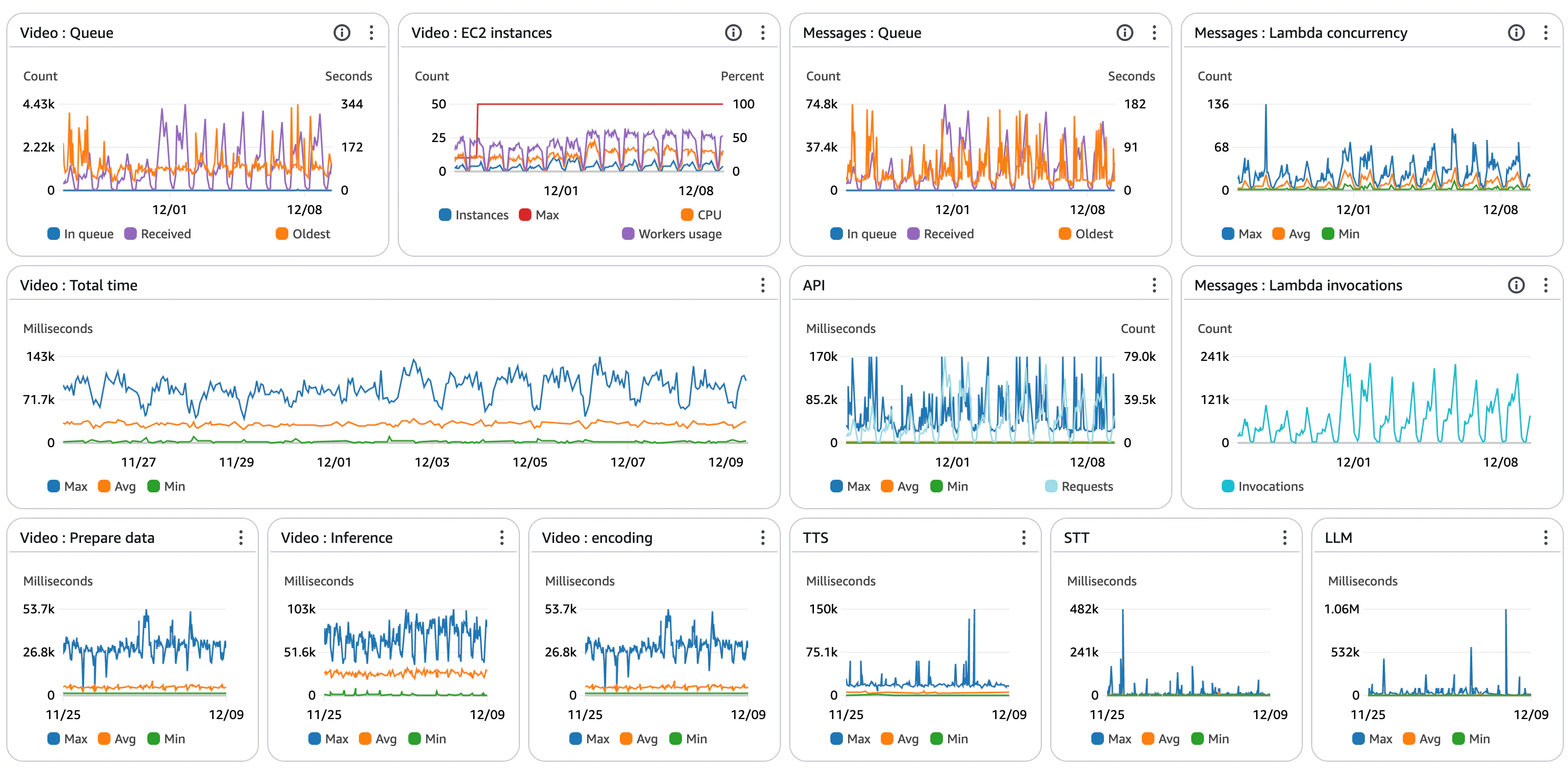Open three-dot menu on Video : Total time
Screen dimensions: 1568x768
[762, 286]
